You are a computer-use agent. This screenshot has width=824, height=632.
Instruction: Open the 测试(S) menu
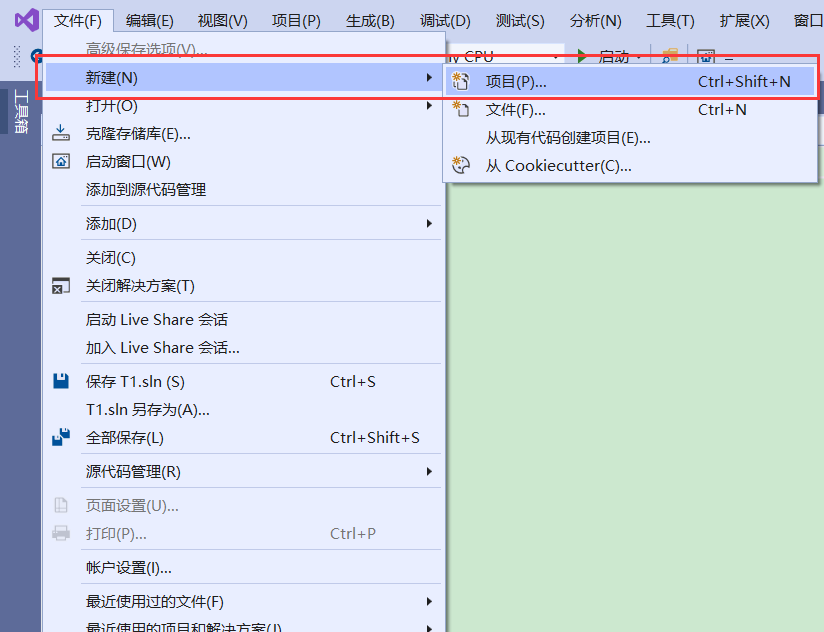[x=520, y=21]
